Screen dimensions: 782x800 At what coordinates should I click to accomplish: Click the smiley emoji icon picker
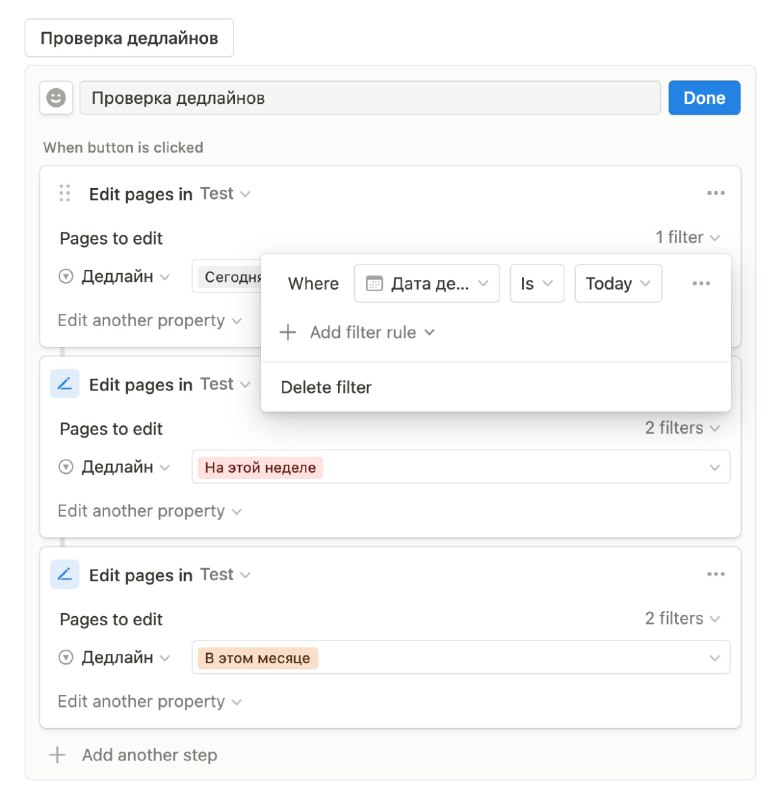[56, 97]
